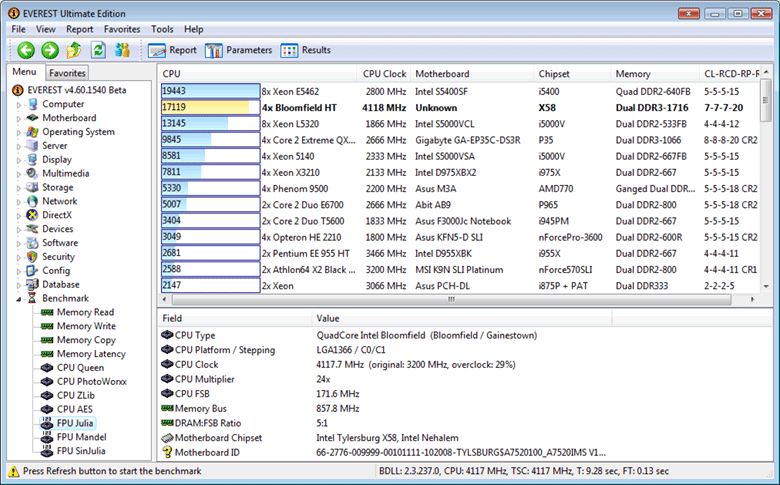Select the CPU PhotoWorxx benchmark
Screen dimensions: 780x485
(92, 382)
